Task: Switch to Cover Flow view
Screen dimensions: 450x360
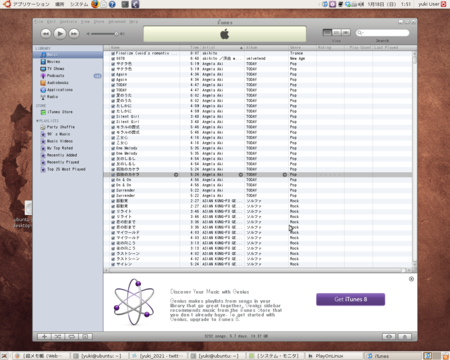Action: click(x=346, y=32)
